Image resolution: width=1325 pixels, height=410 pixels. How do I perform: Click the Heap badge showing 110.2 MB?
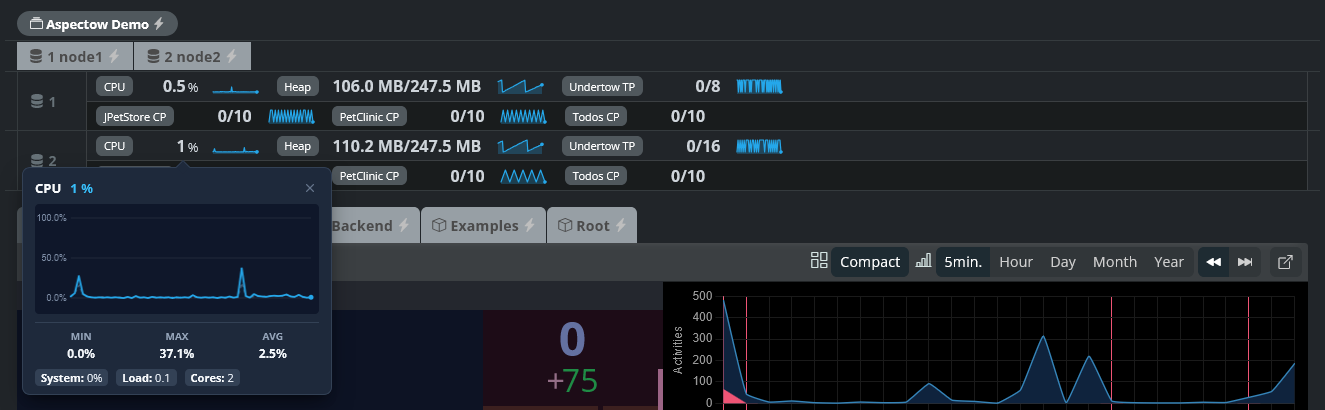[297, 146]
